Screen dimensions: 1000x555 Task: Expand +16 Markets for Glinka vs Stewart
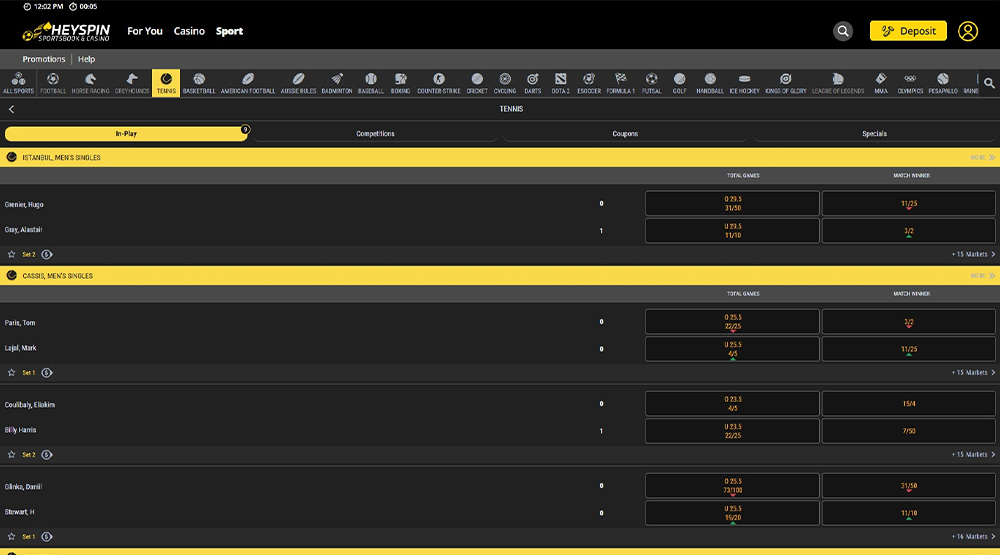[972, 536]
